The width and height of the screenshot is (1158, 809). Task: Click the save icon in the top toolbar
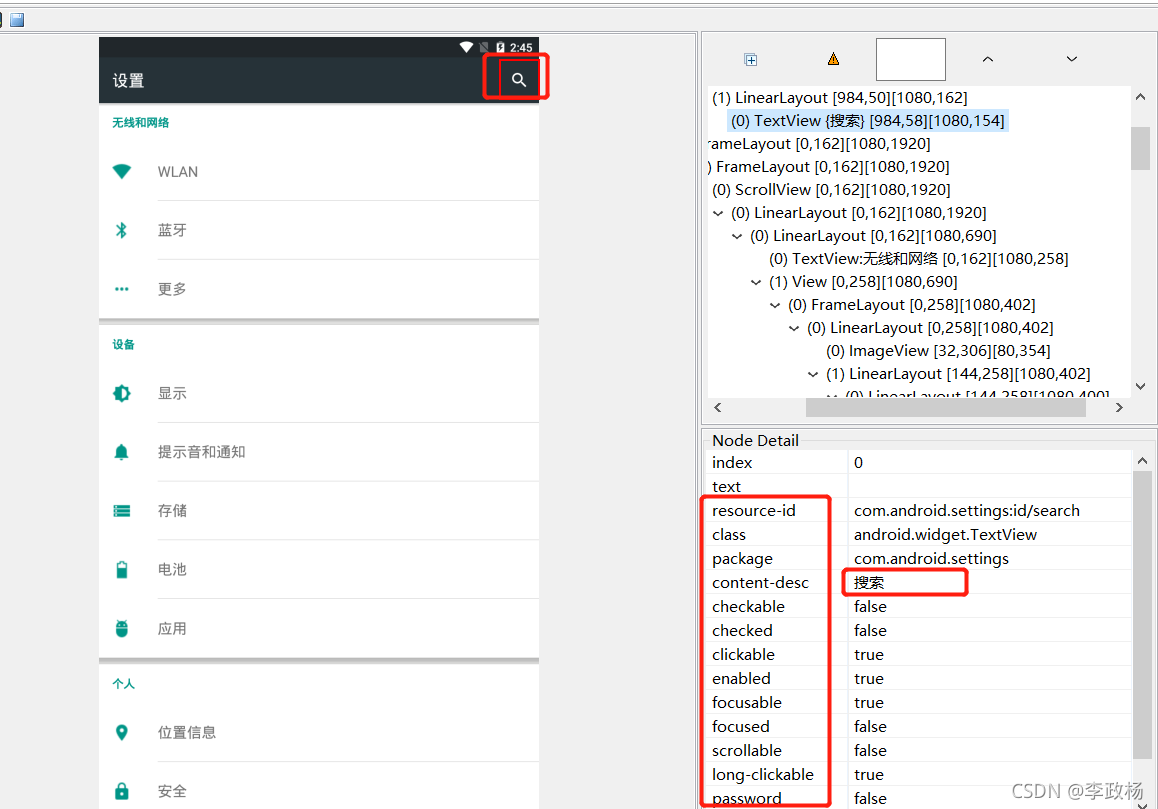(17, 20)
